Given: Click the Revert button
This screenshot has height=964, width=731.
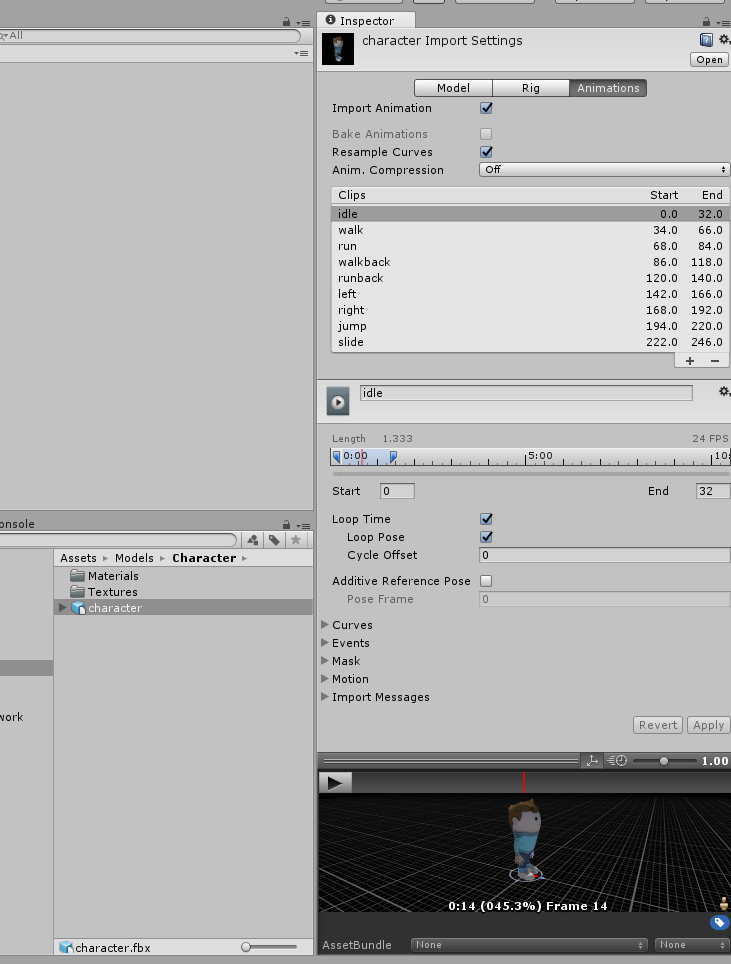Looking at the screenshot, I should (x=658, y=725).
